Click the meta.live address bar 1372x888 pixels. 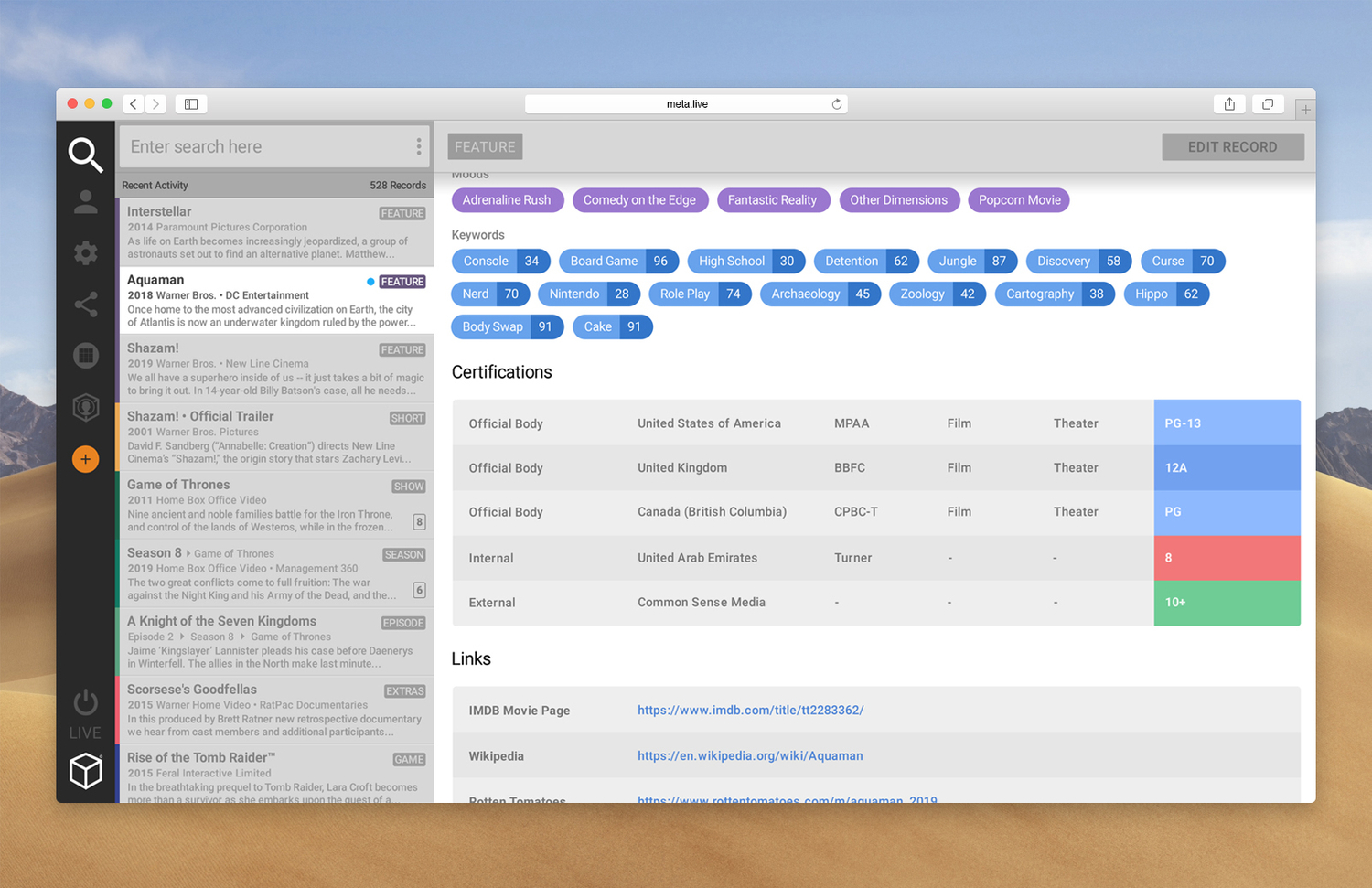pyautogui.click(x=686, y=104)
